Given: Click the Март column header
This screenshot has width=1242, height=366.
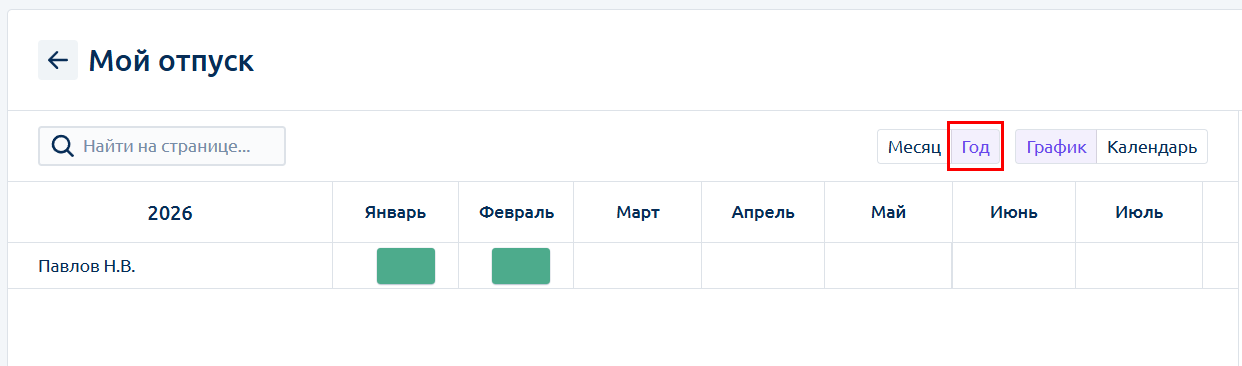Looking at the screenshot, I should tap(638, 212).
